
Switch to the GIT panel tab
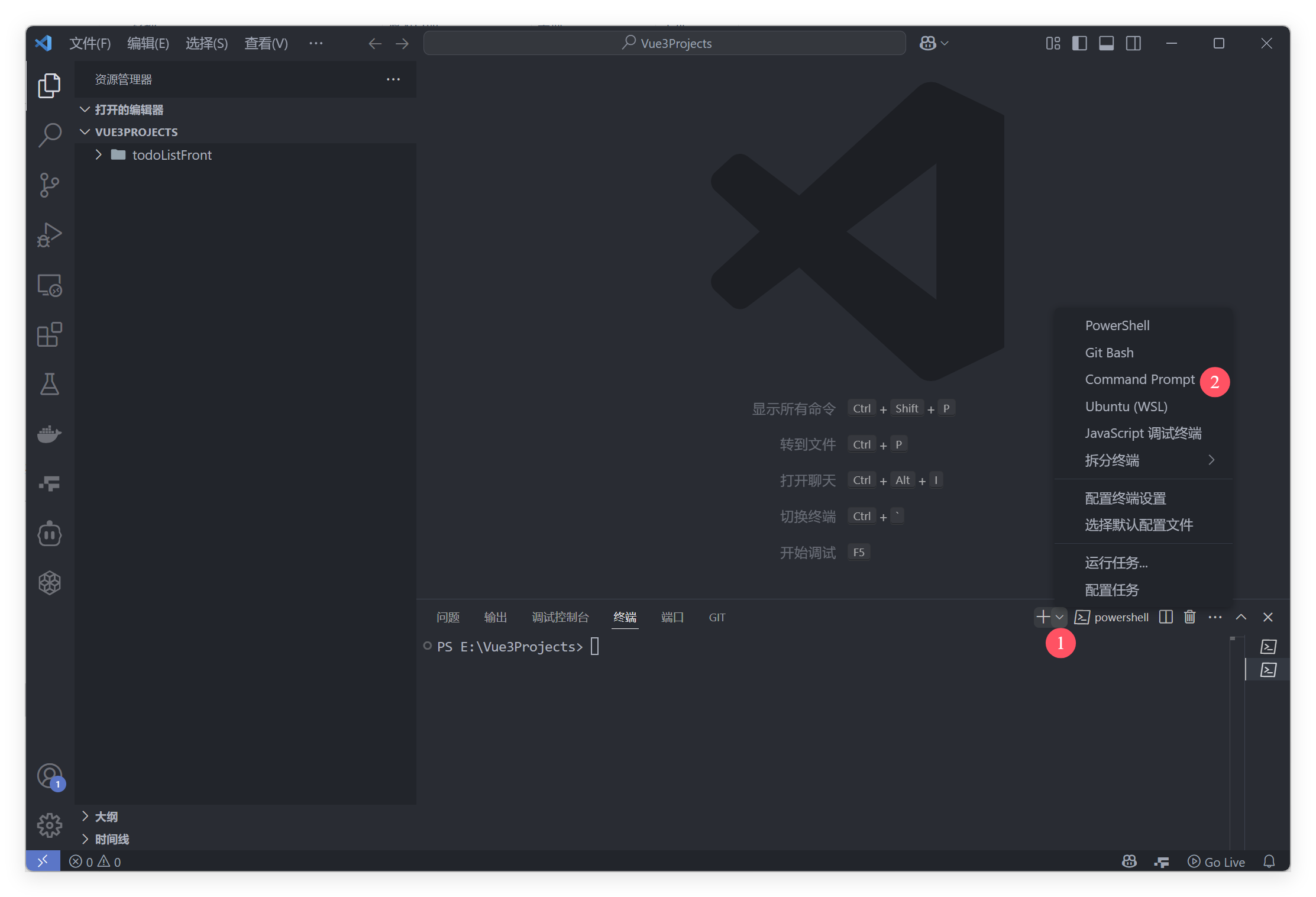(x=717, y=617)
